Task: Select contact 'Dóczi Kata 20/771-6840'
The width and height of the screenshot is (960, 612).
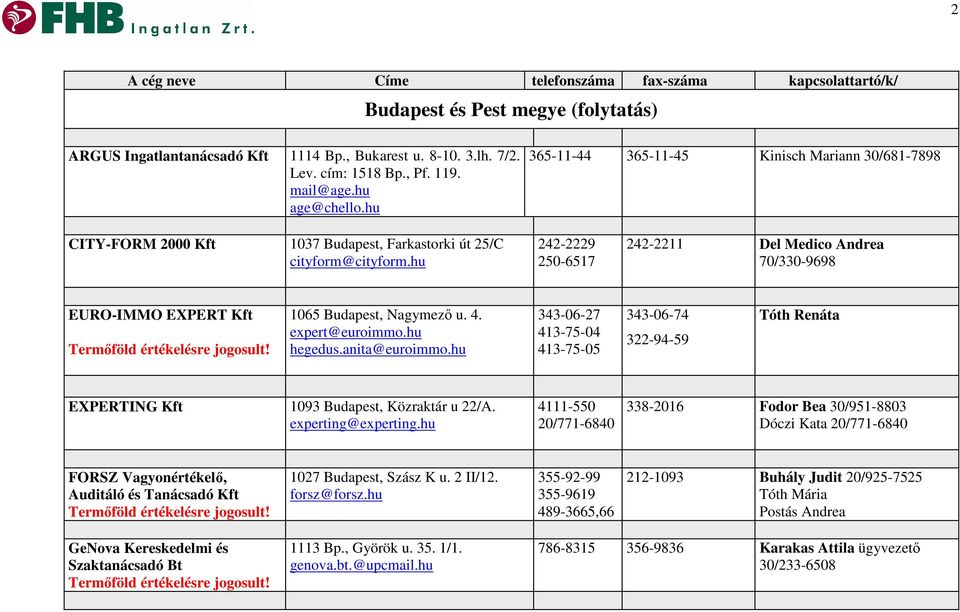Action: tap(833, 424)
